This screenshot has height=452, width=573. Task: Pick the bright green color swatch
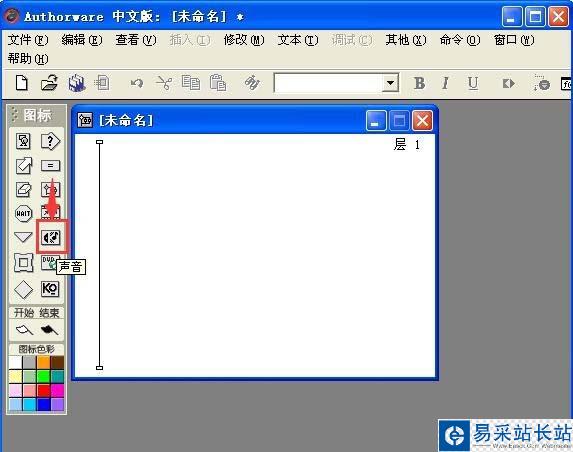coord(43,377)
